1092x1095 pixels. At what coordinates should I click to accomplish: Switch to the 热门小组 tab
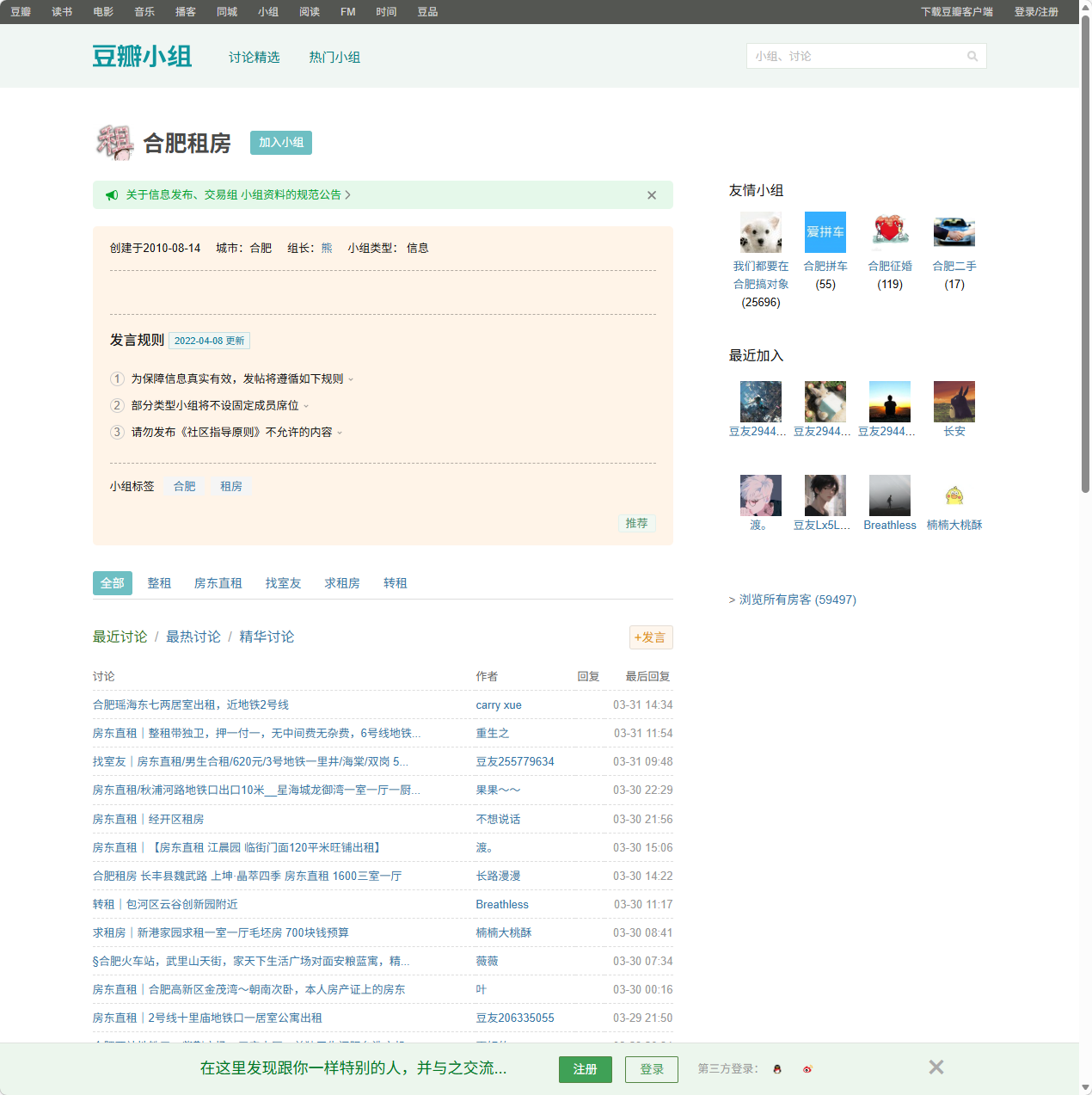(335, 57)
